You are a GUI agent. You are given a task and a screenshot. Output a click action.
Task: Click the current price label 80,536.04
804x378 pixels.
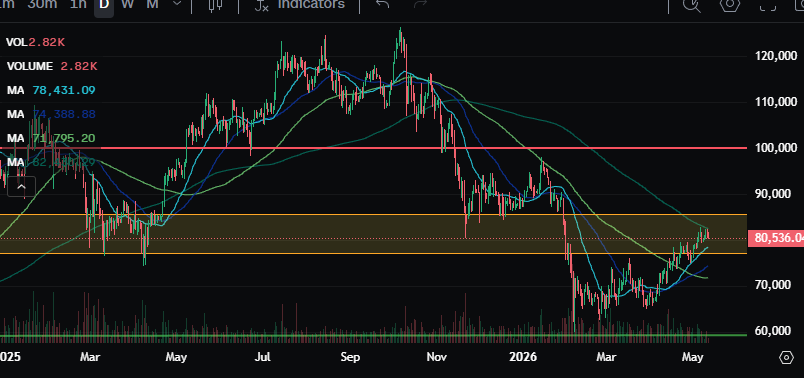click(x=776, y=238)
